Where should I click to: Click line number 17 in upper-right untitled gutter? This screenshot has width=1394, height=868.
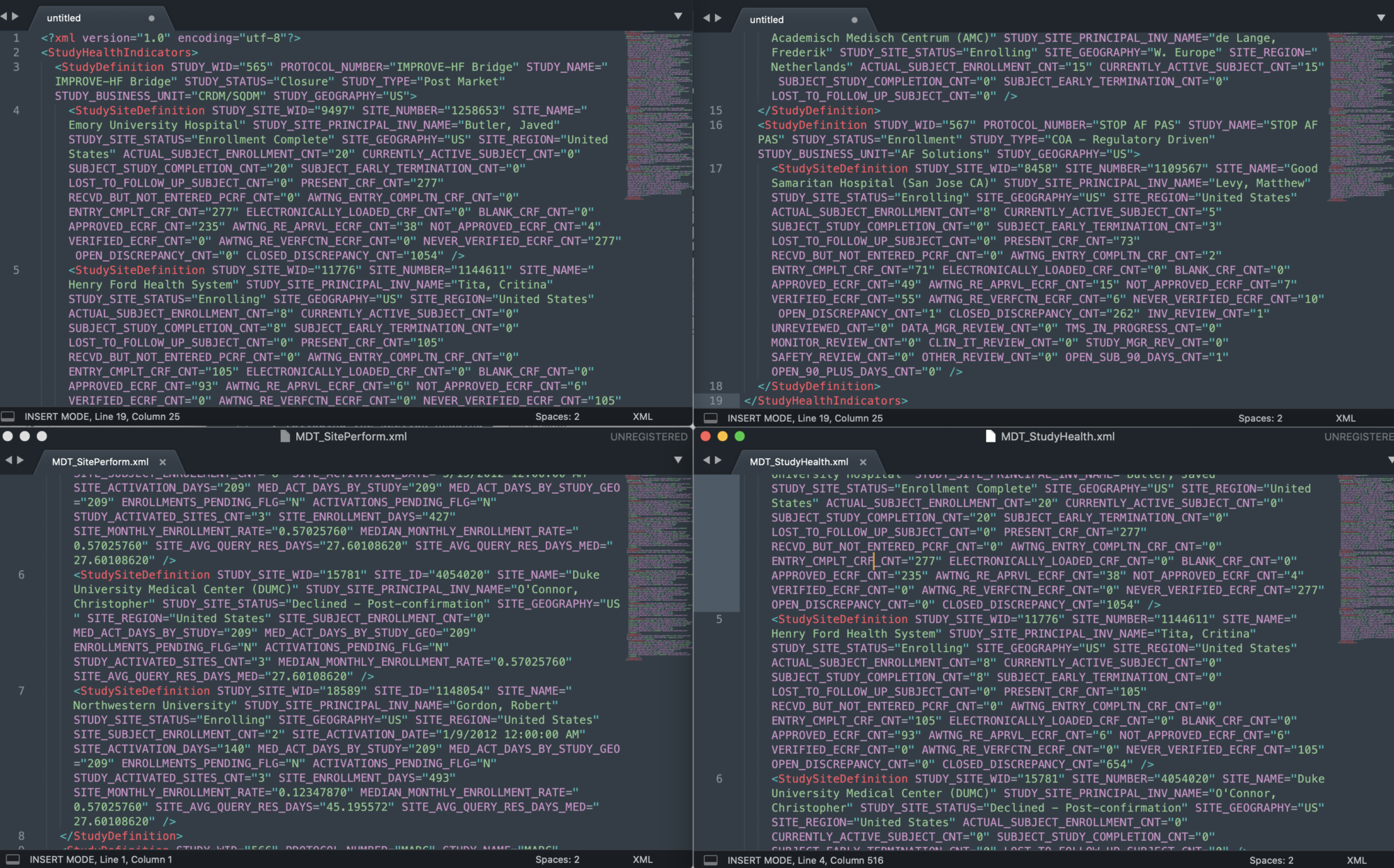coord(716,169)
